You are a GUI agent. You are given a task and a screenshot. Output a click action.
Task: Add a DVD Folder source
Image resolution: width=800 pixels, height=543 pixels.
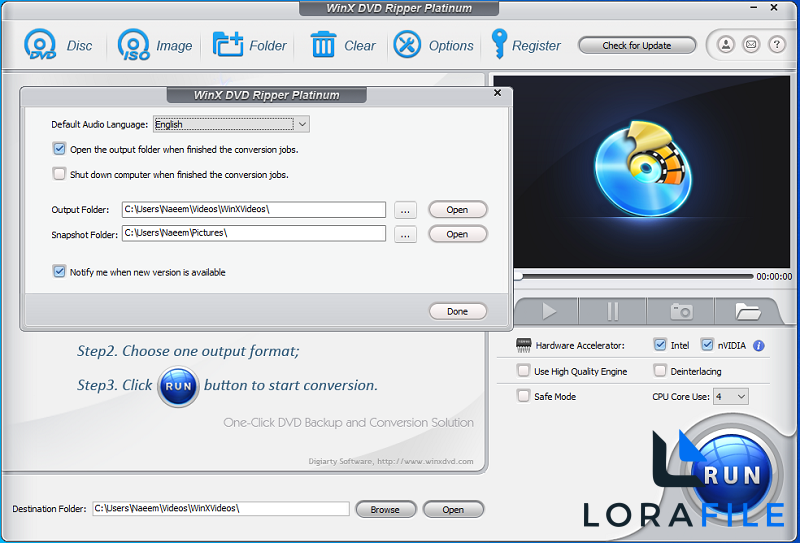coord(228,45)
